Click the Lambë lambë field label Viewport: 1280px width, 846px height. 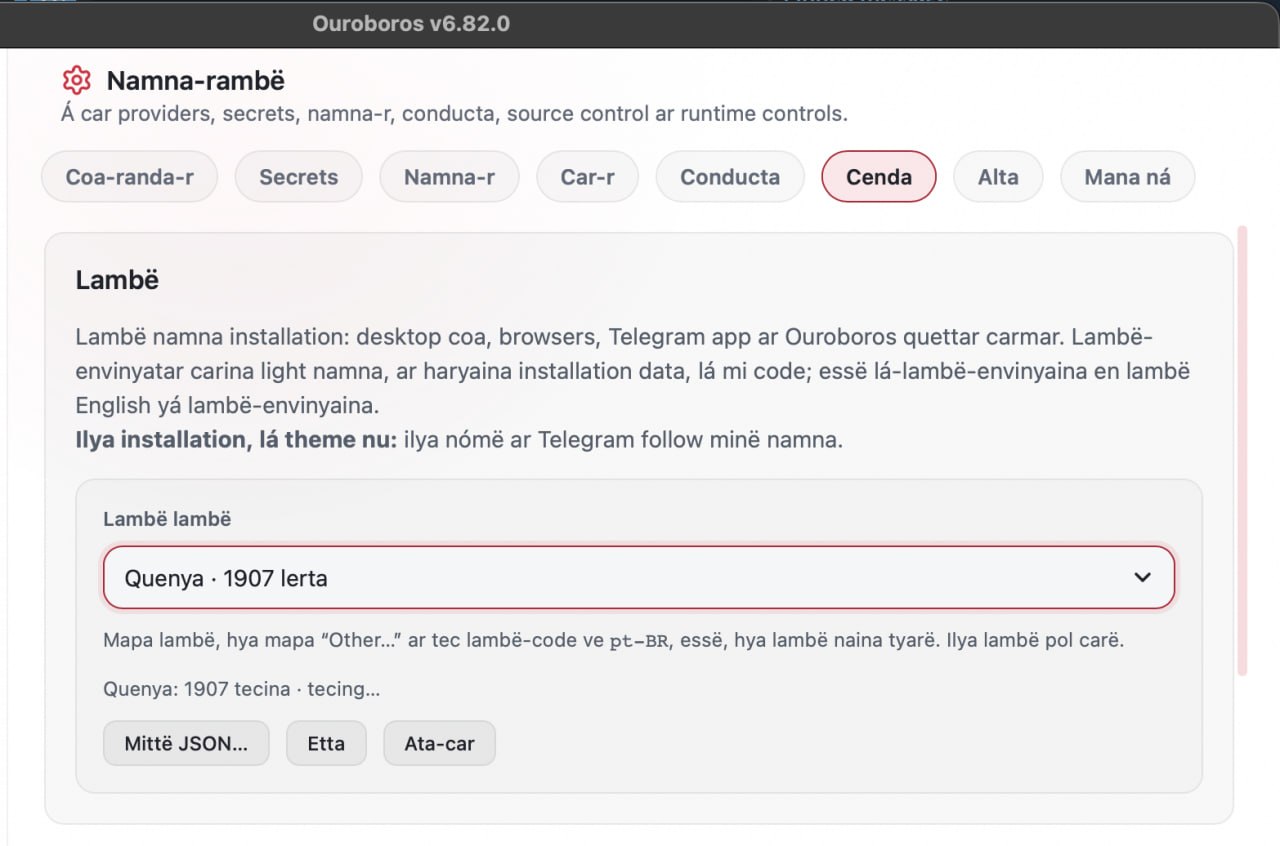coord(167,519)
